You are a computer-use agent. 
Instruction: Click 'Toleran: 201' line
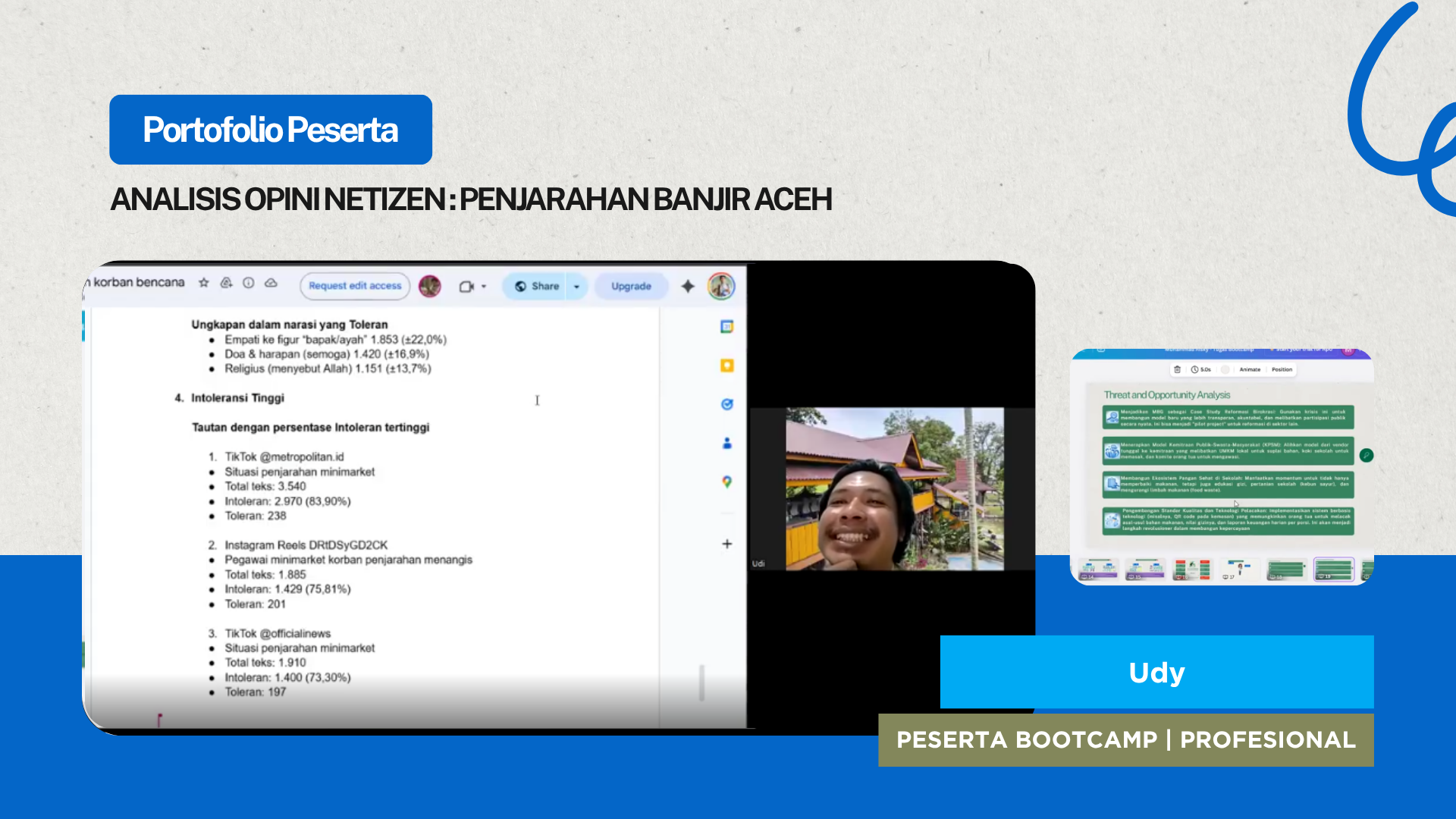pyautogui.click(x=255, y=604)
